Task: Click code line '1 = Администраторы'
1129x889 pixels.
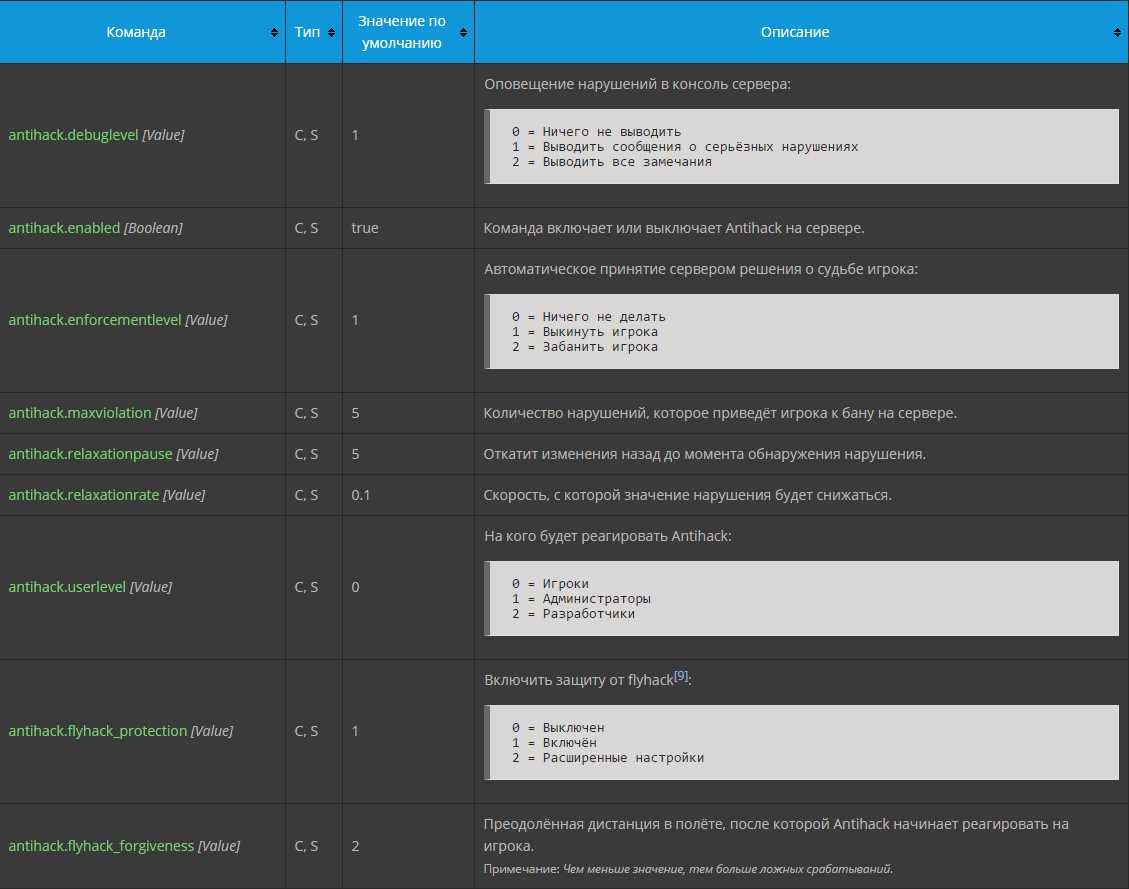Action: 581,599
